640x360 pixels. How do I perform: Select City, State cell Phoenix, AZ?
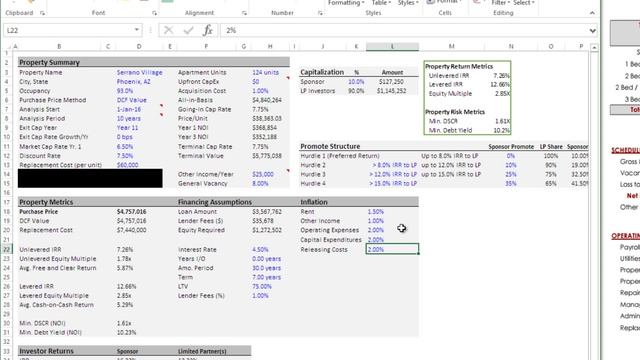pos(133,82)
